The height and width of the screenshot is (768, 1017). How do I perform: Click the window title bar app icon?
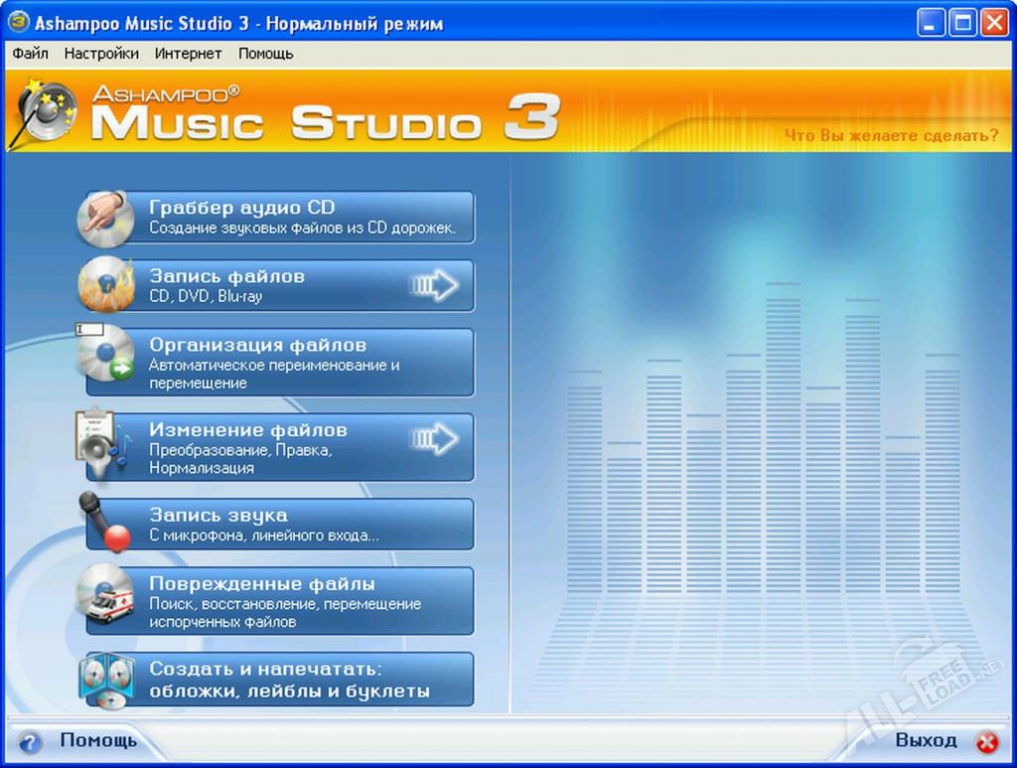(18, 22)
